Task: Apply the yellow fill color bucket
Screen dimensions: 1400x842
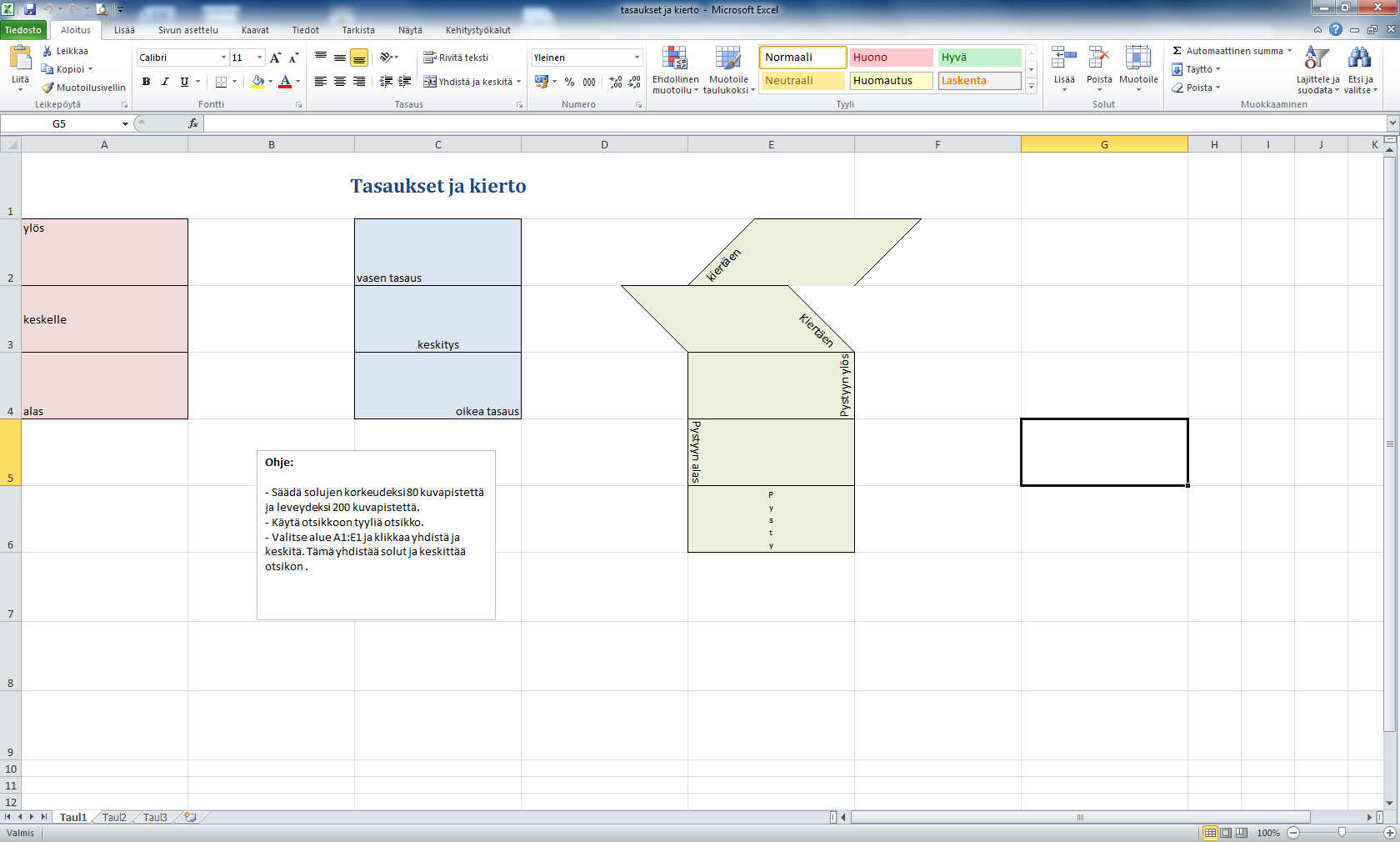Action: (257, 82)
